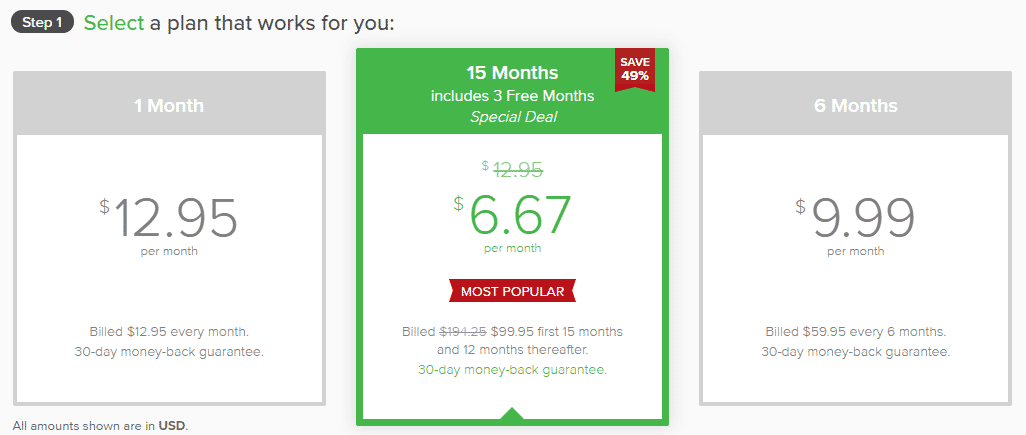The height and width of the screenshot is (435, 1026).
Task: Click the green triangle pointer below the selected plan
Action: point(512,413)
